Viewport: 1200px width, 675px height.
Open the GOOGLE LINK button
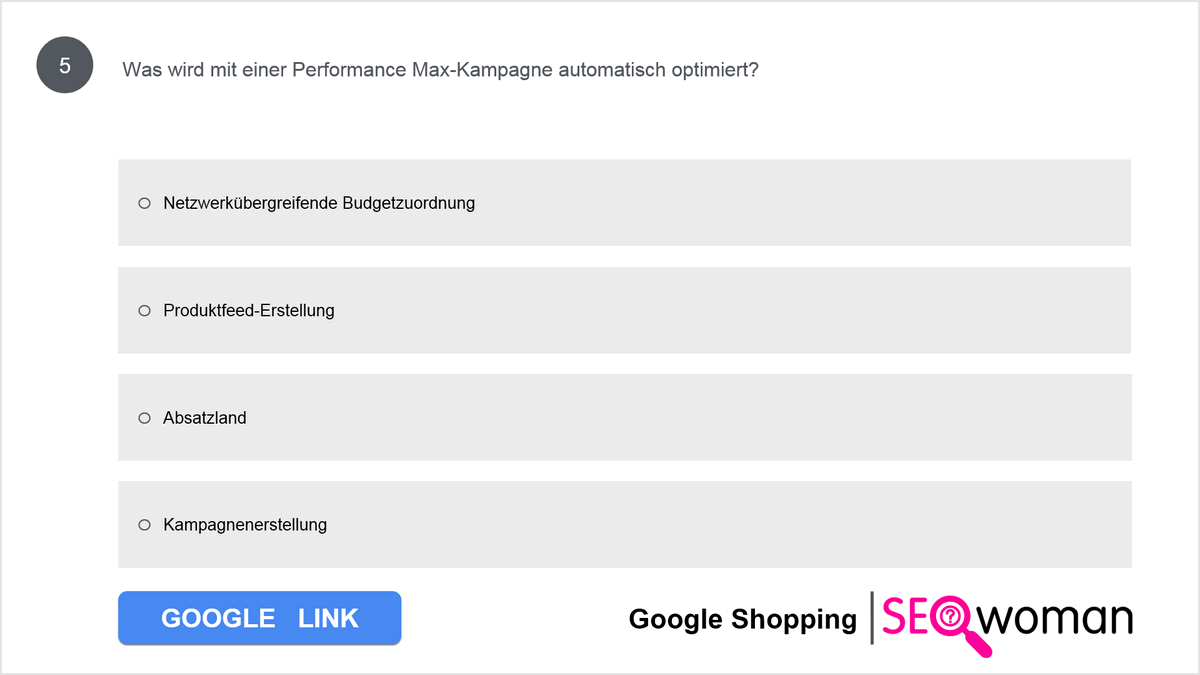pyautogui.click(x=260, y=618)
